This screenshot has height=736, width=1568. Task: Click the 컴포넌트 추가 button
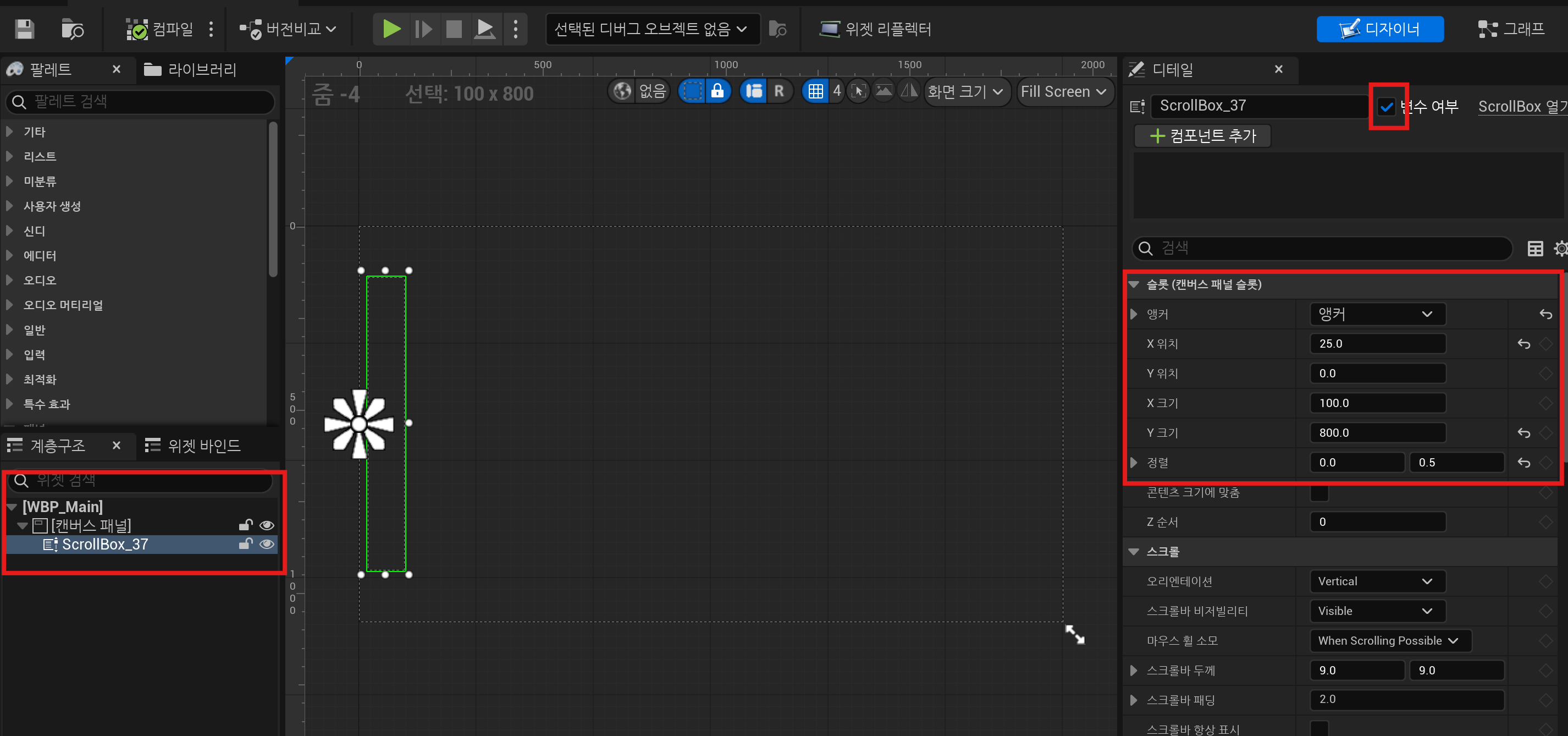[x=1202, y=135]
